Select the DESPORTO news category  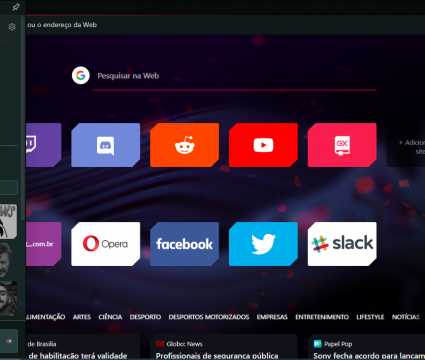point(145,317)
